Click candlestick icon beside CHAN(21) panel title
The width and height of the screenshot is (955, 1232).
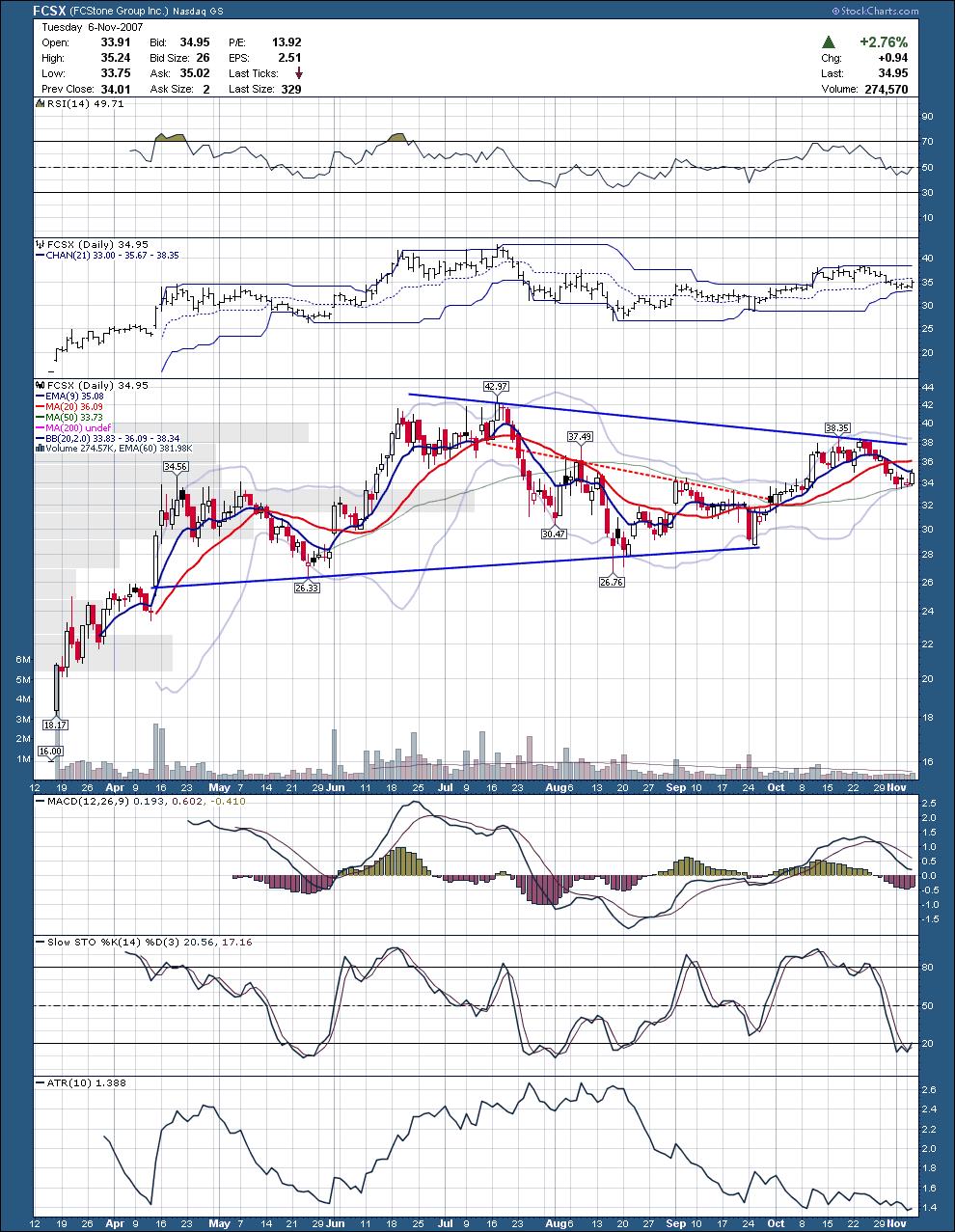click(x=41, y=245)
